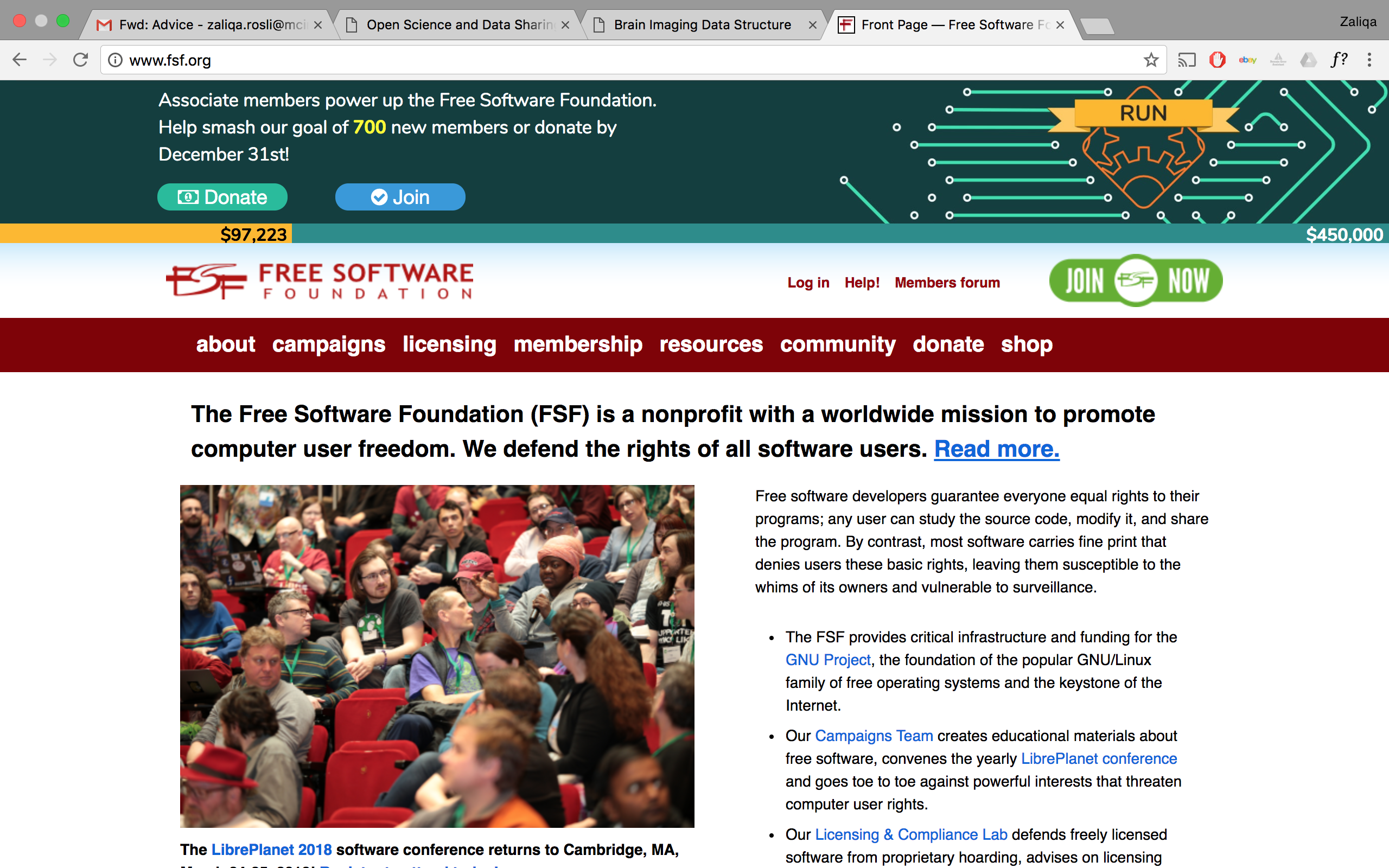Go back using the back arrow
This screenshot has height=868, width=1389.
point(20,60)
